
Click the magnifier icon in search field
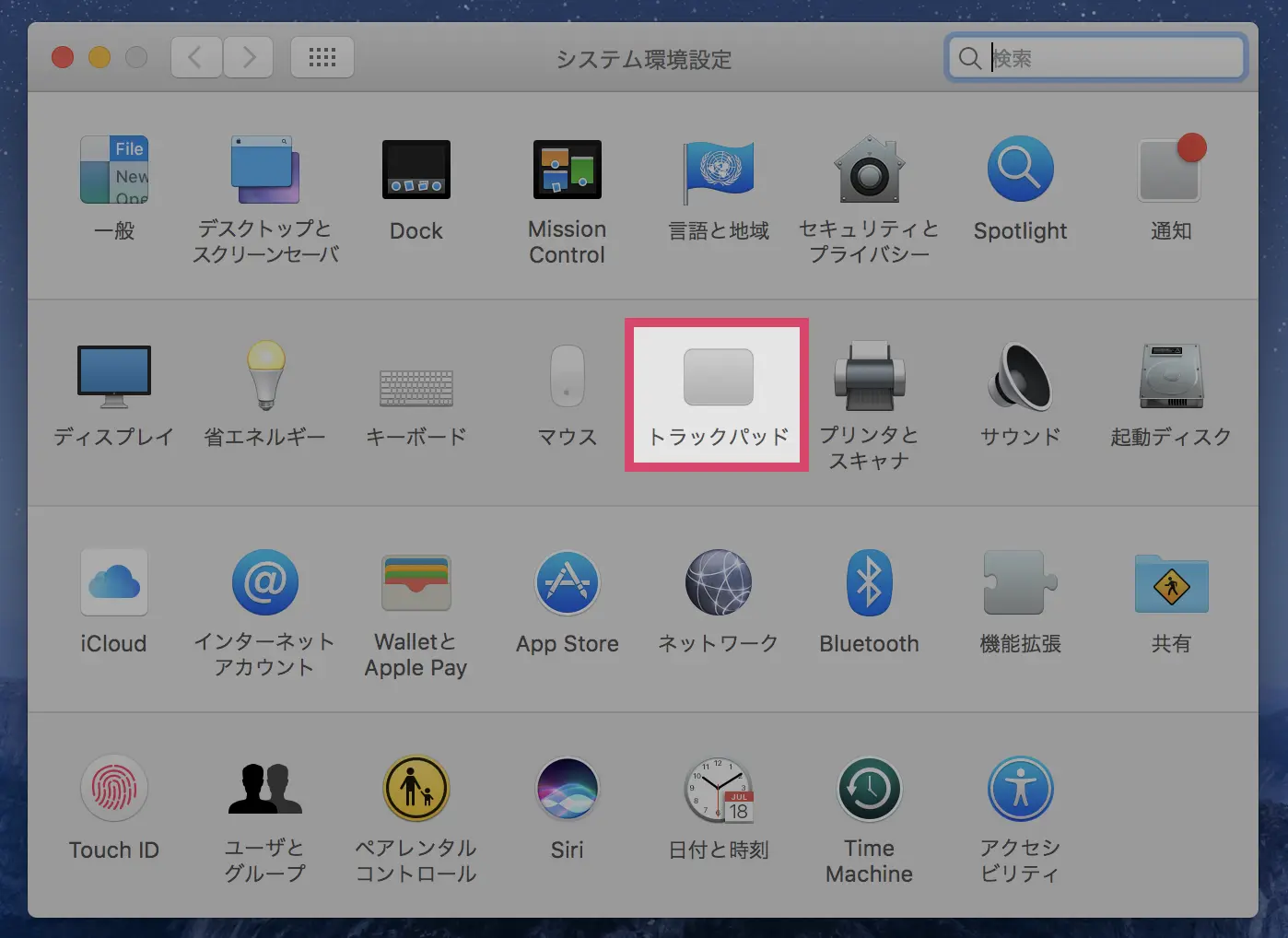click(x=969, y=59)
